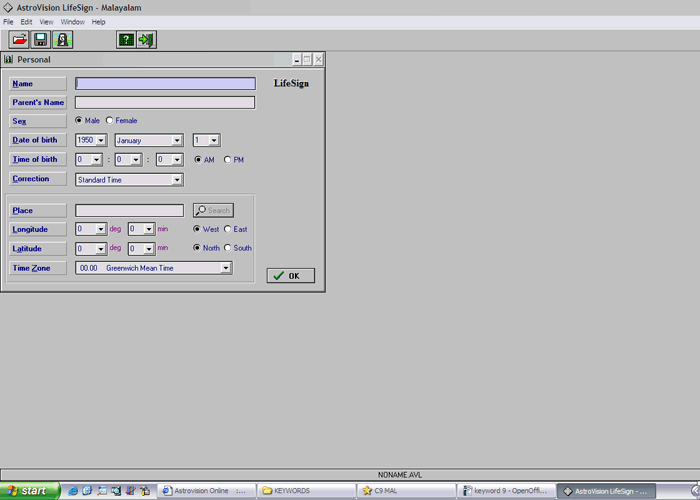Click the Correction label button
This screenshot has width=700, height=500.
pyautogui.click(x=38, y=179)
